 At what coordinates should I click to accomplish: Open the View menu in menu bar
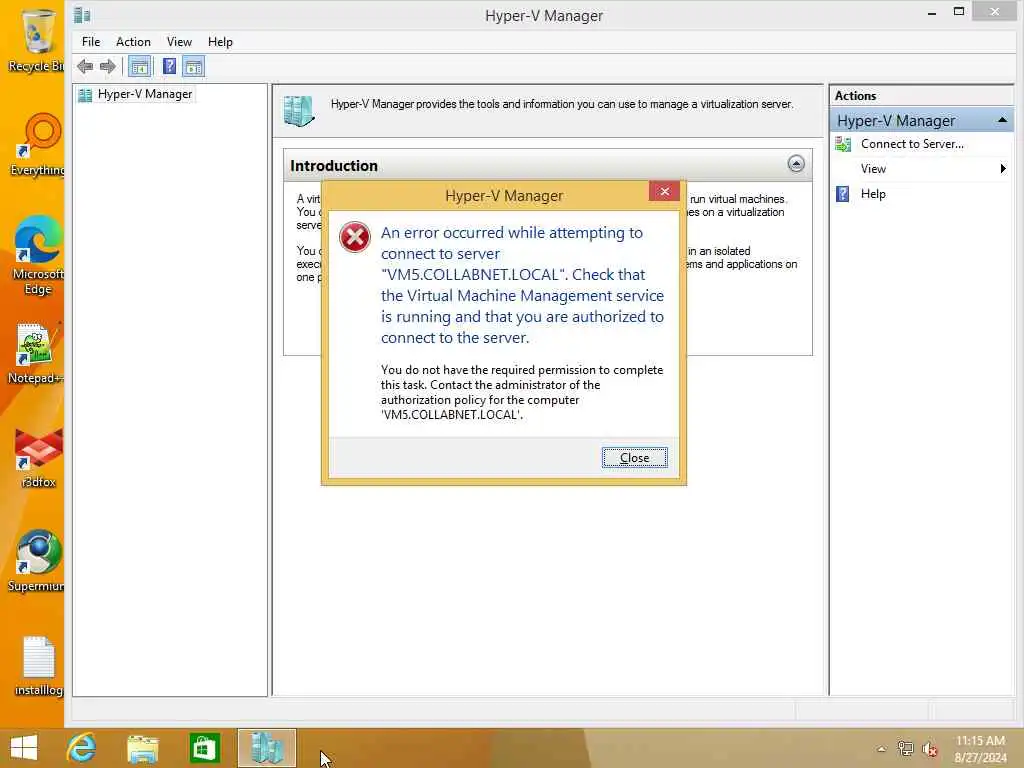pos(179,42)
